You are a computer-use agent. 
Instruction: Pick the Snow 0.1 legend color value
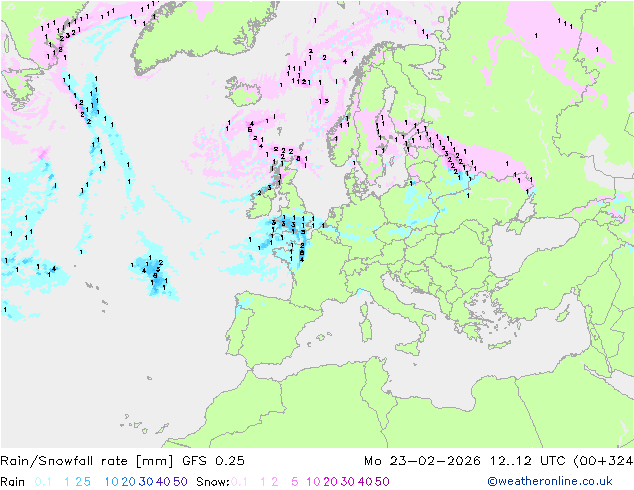click(x=239, y=482)
